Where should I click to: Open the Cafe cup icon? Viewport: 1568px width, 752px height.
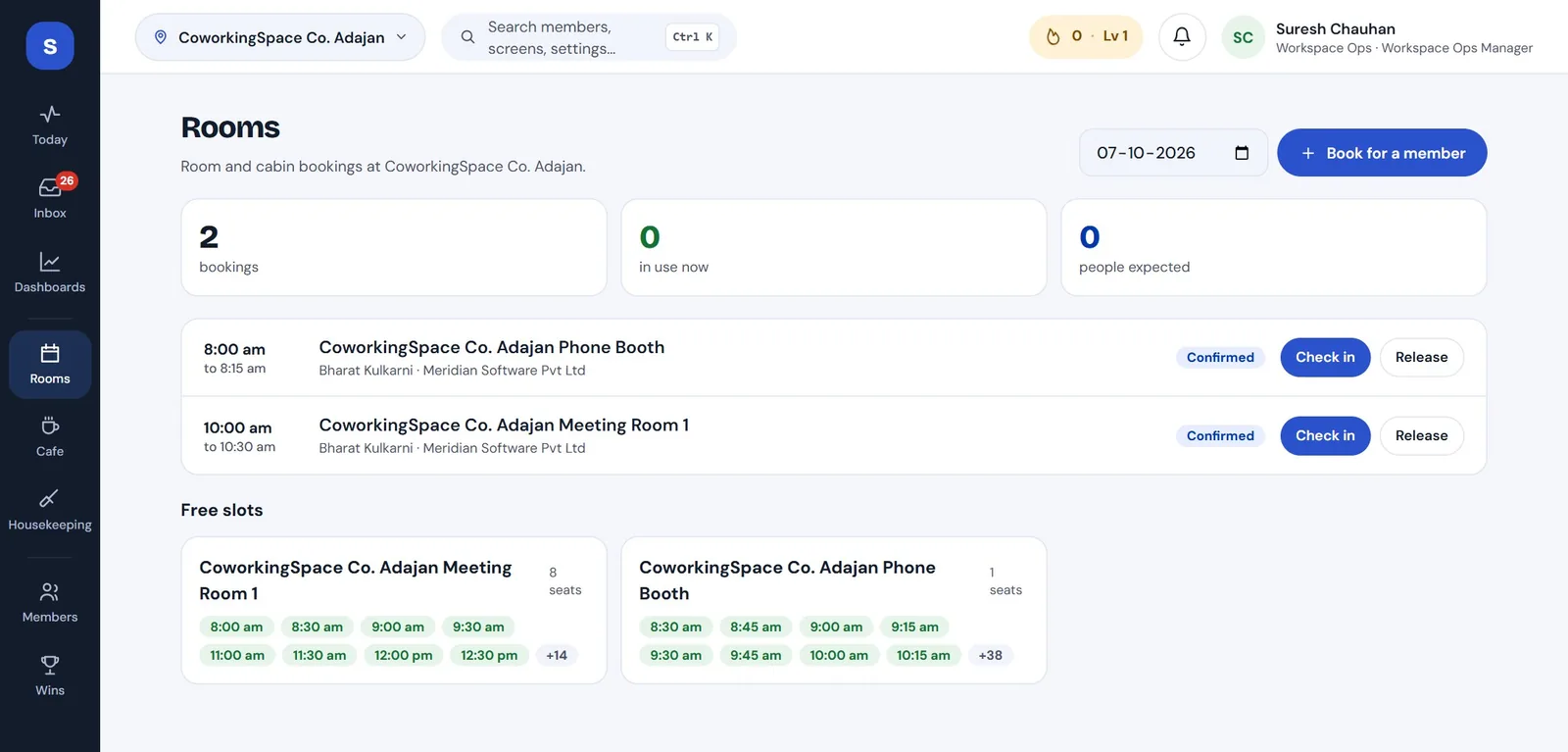50,426
